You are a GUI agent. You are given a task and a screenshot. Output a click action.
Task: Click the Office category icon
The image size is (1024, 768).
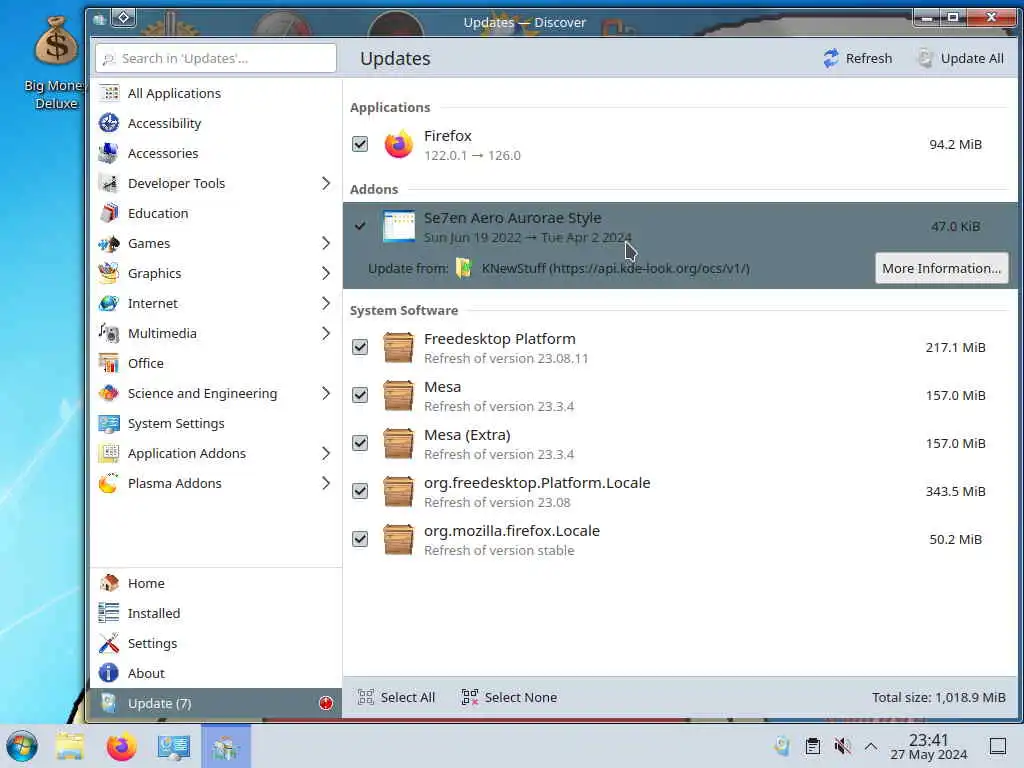point(109,363)
